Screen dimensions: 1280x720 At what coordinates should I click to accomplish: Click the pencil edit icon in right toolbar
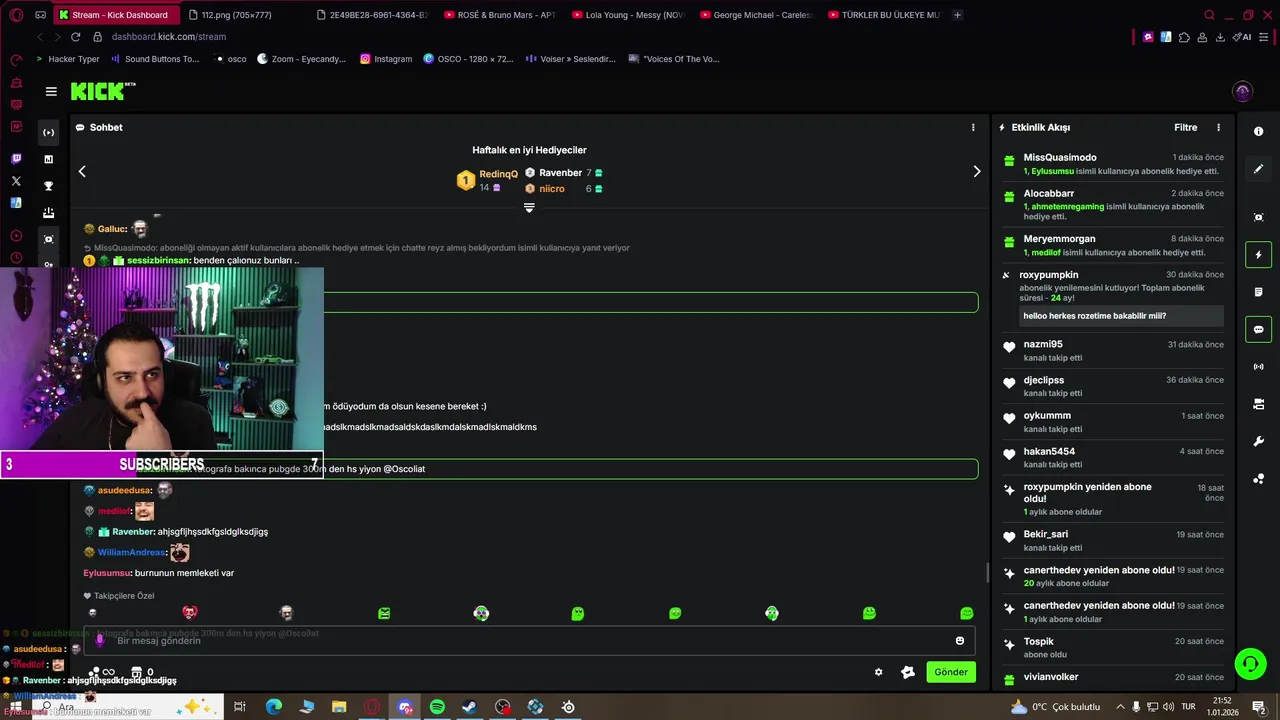1258,169
